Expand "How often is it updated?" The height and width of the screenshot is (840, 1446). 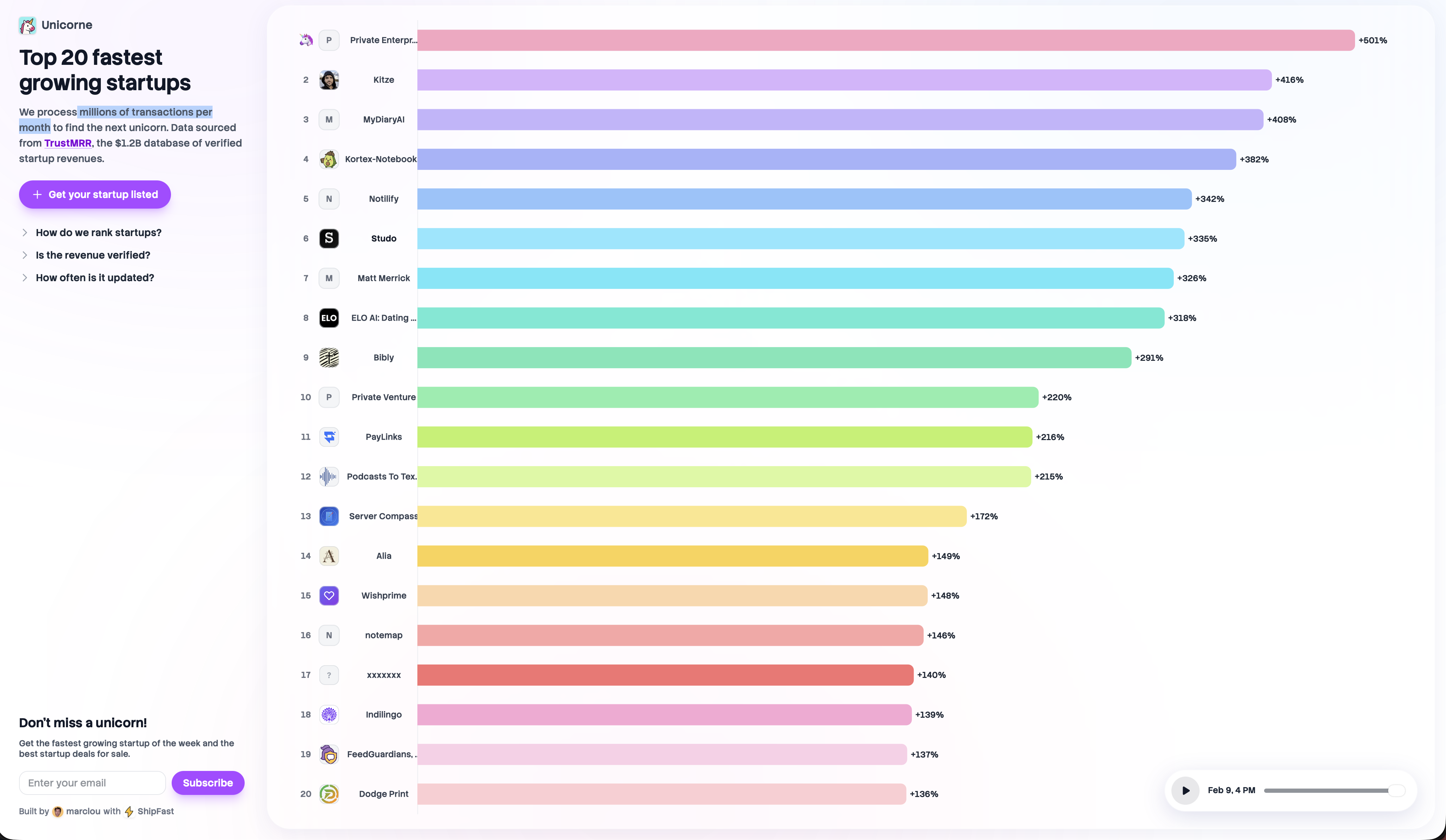pos(95,278)
